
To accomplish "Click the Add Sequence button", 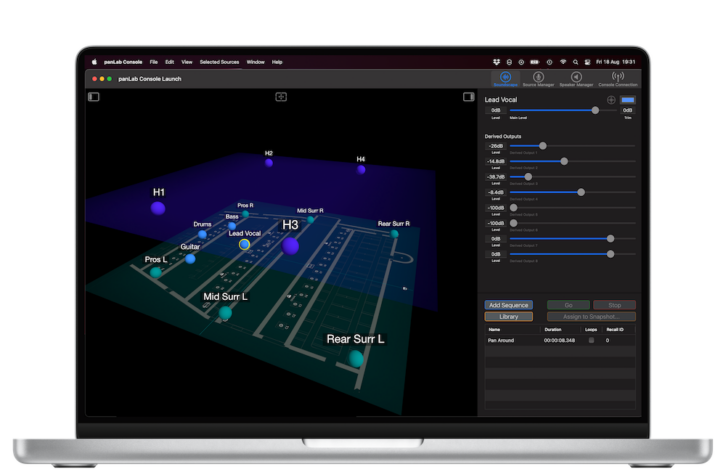I will [x=508, y=305].
